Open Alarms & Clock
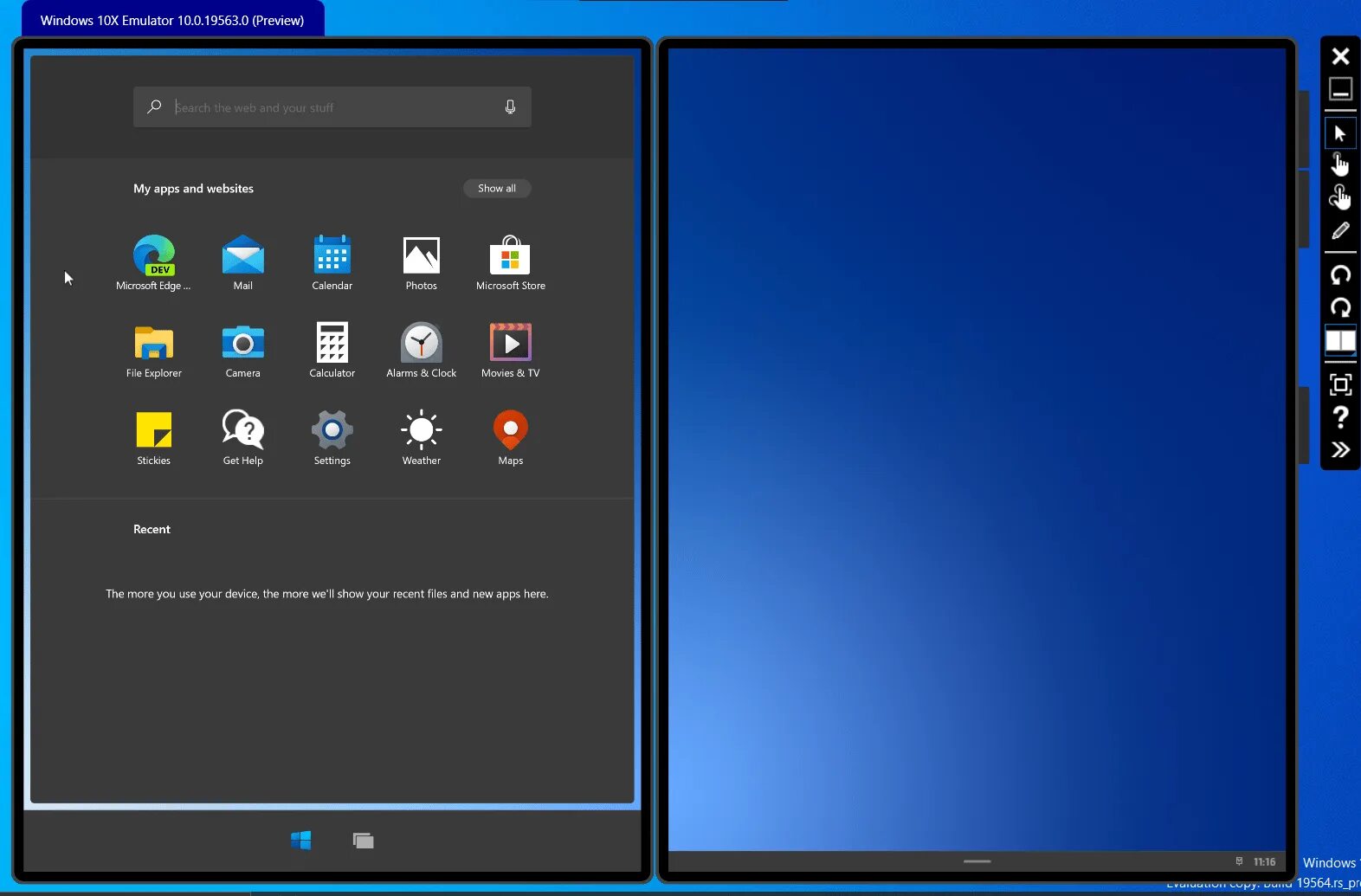1361x896 pixels. 422,350
